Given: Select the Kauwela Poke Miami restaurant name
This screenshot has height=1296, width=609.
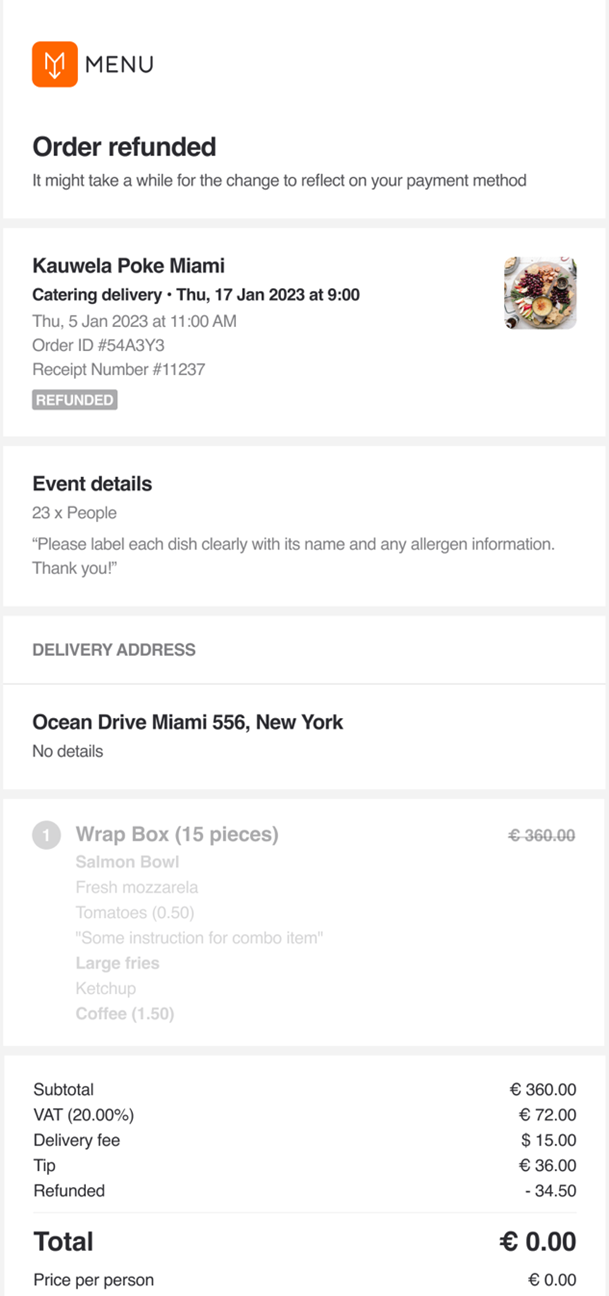Looking at the screenshot, I should (x=128, y=266).
